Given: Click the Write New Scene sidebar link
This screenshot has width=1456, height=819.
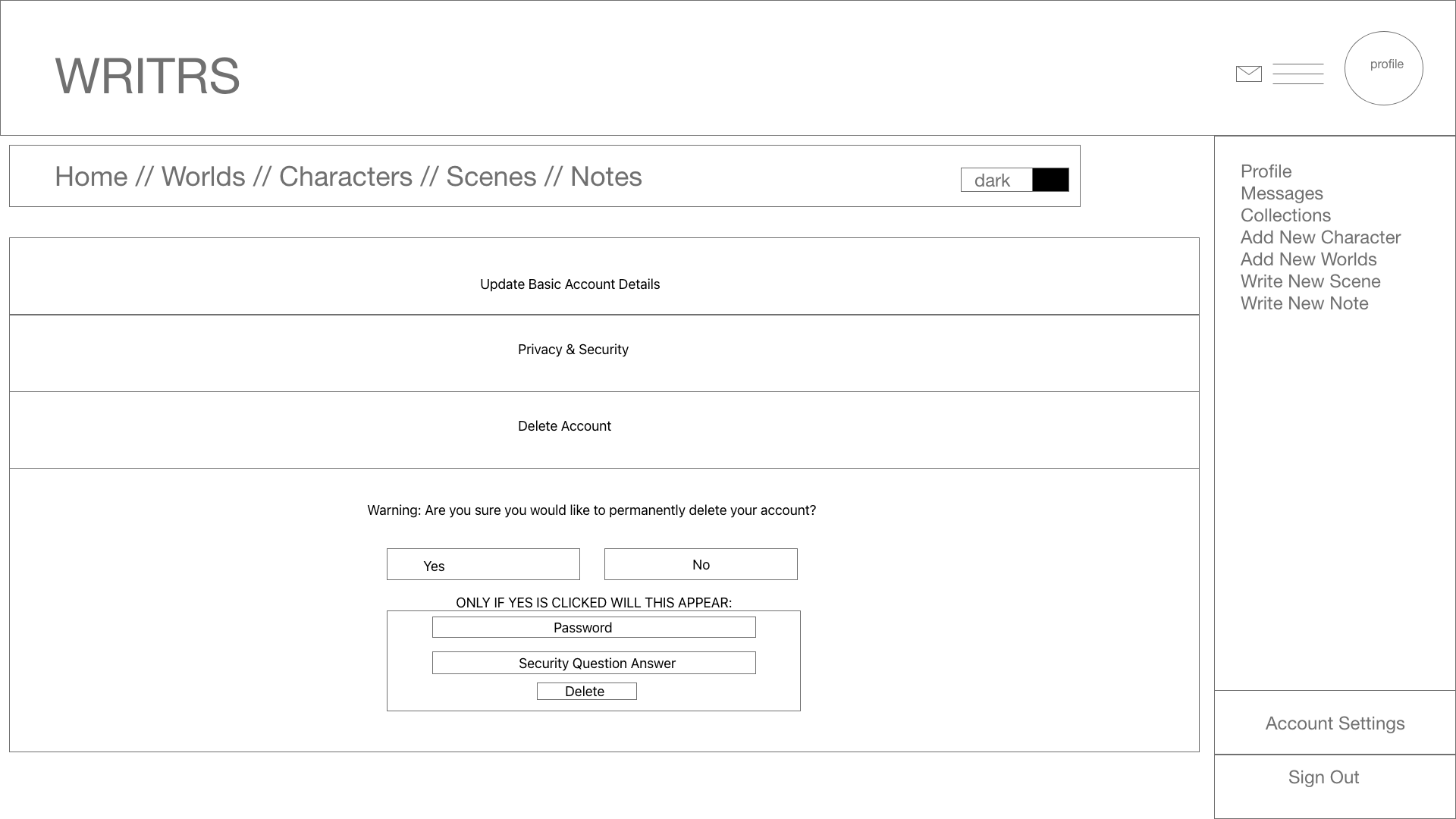Looking at the screenshot, I should click(1310, 281).
